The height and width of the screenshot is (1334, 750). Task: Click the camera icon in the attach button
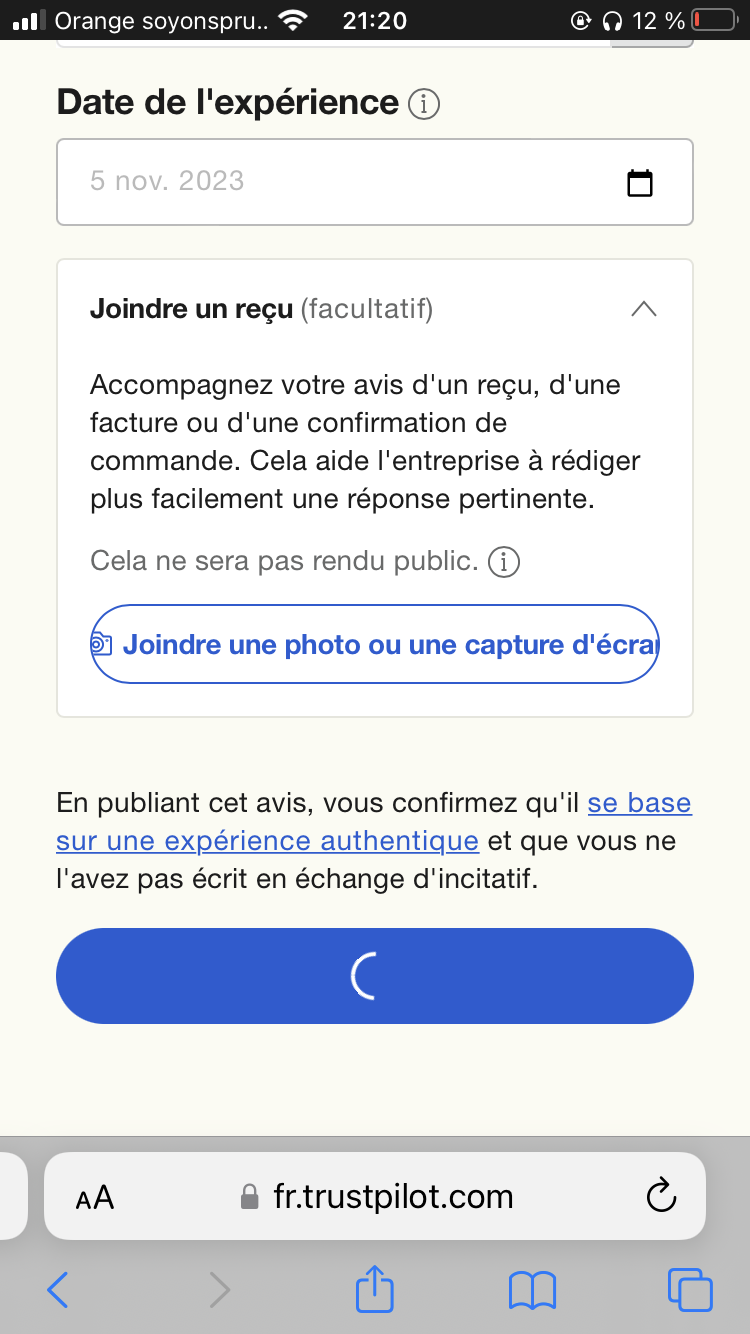[x=101, y=644]
